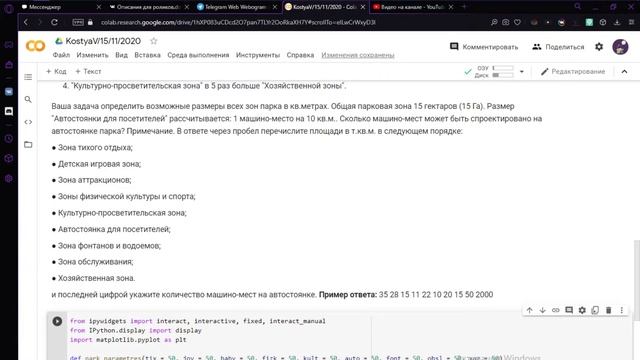The image size is (640, 360).
Task: Open Редактирование mode dropdown
Action: tap(573, 71)
